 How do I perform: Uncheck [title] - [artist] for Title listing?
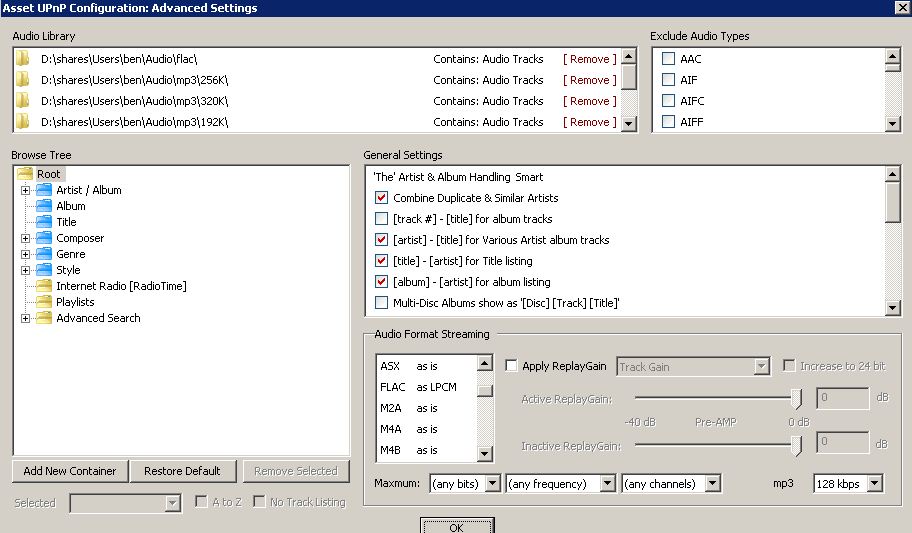(382, 261)
